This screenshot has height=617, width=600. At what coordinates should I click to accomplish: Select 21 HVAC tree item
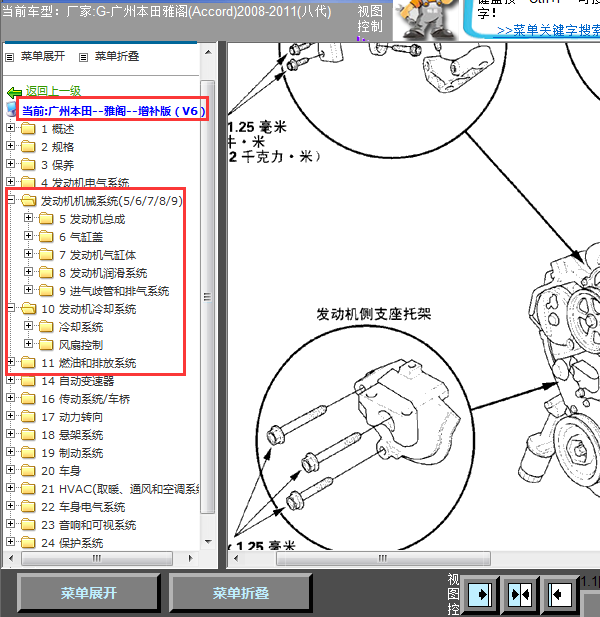pos(120,489)
